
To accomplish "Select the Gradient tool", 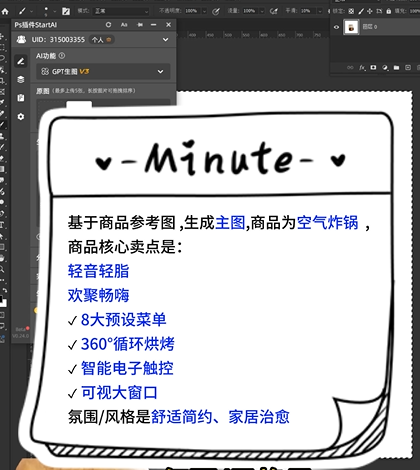I will click(2, 169).
